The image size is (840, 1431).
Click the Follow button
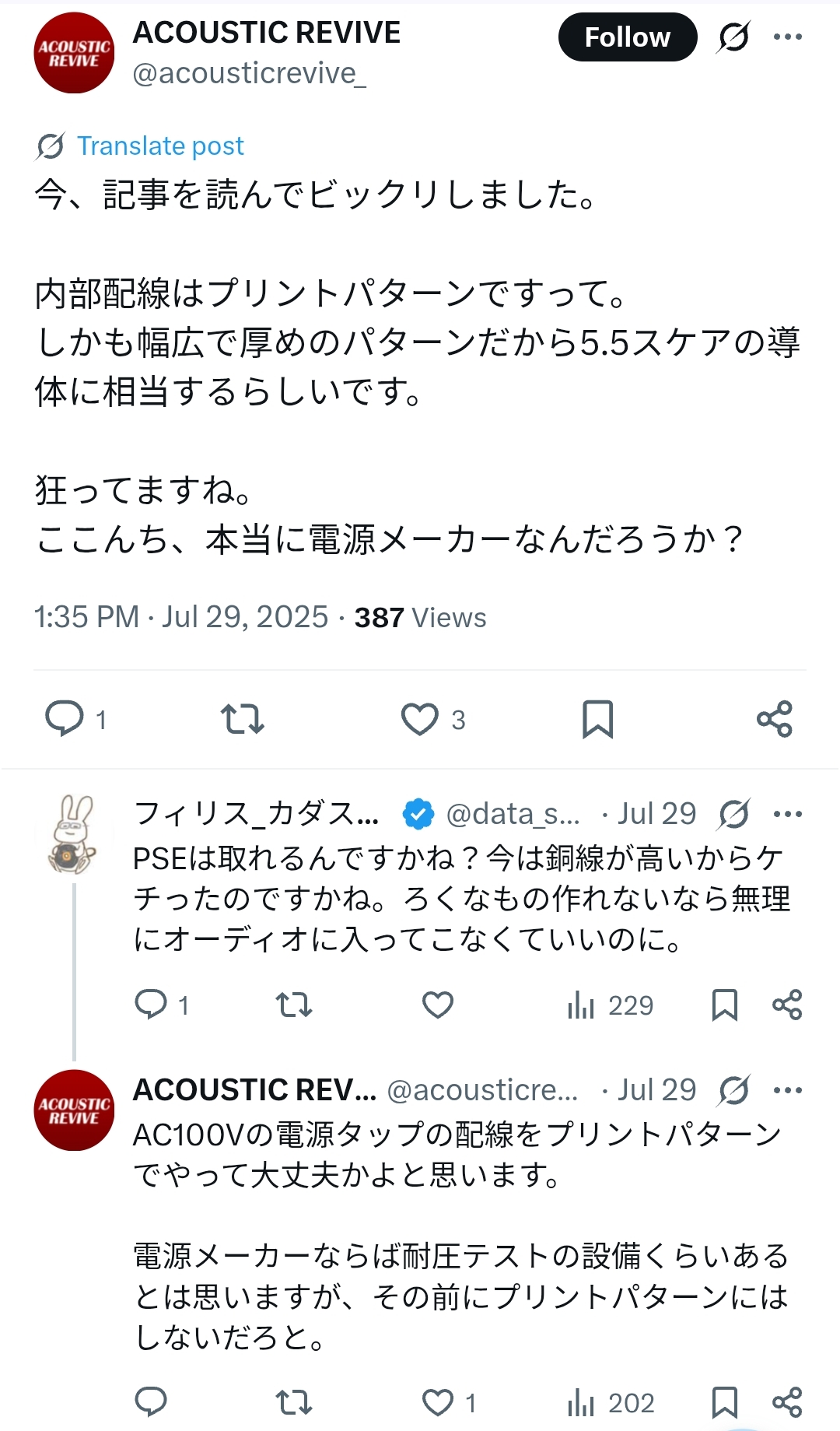627,37
